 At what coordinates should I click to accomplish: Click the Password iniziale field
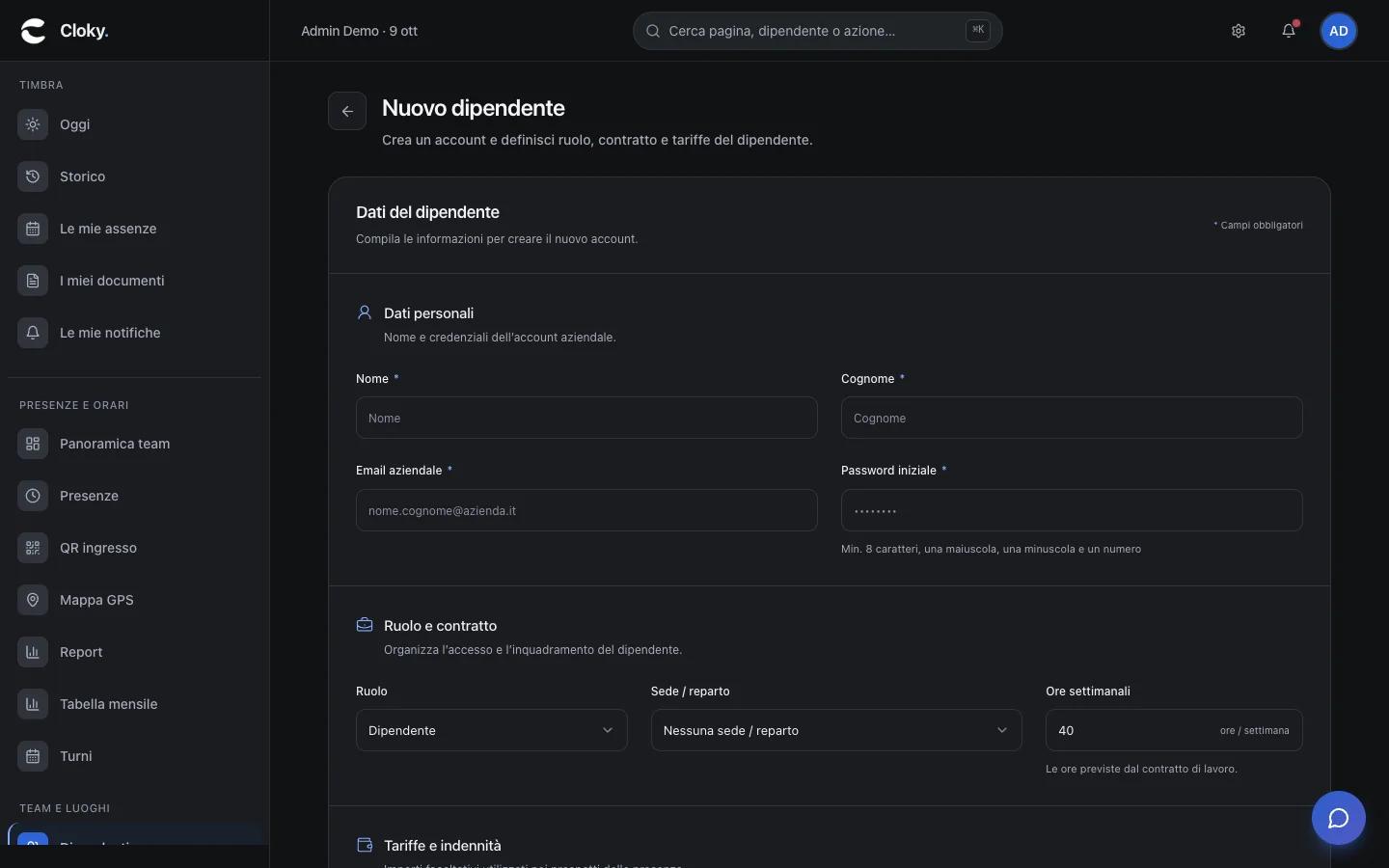[x=1072, y=510]
